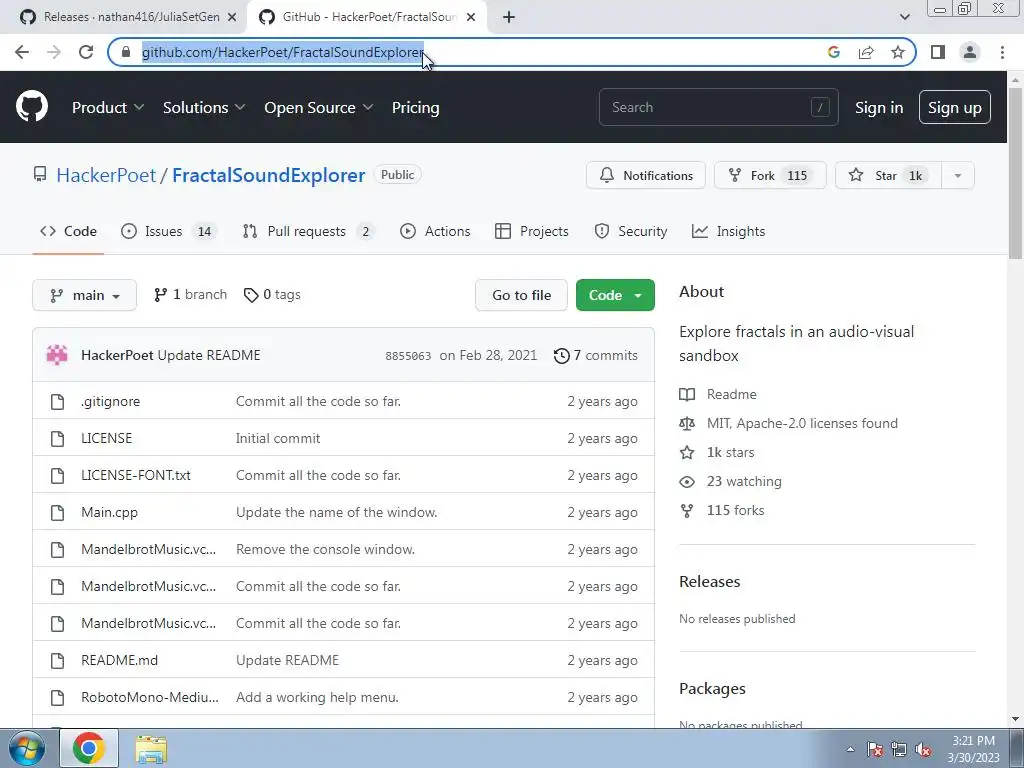Click the GitHub search input field
This screenshot has width=1024, height=768.
(x=718, y=107)
